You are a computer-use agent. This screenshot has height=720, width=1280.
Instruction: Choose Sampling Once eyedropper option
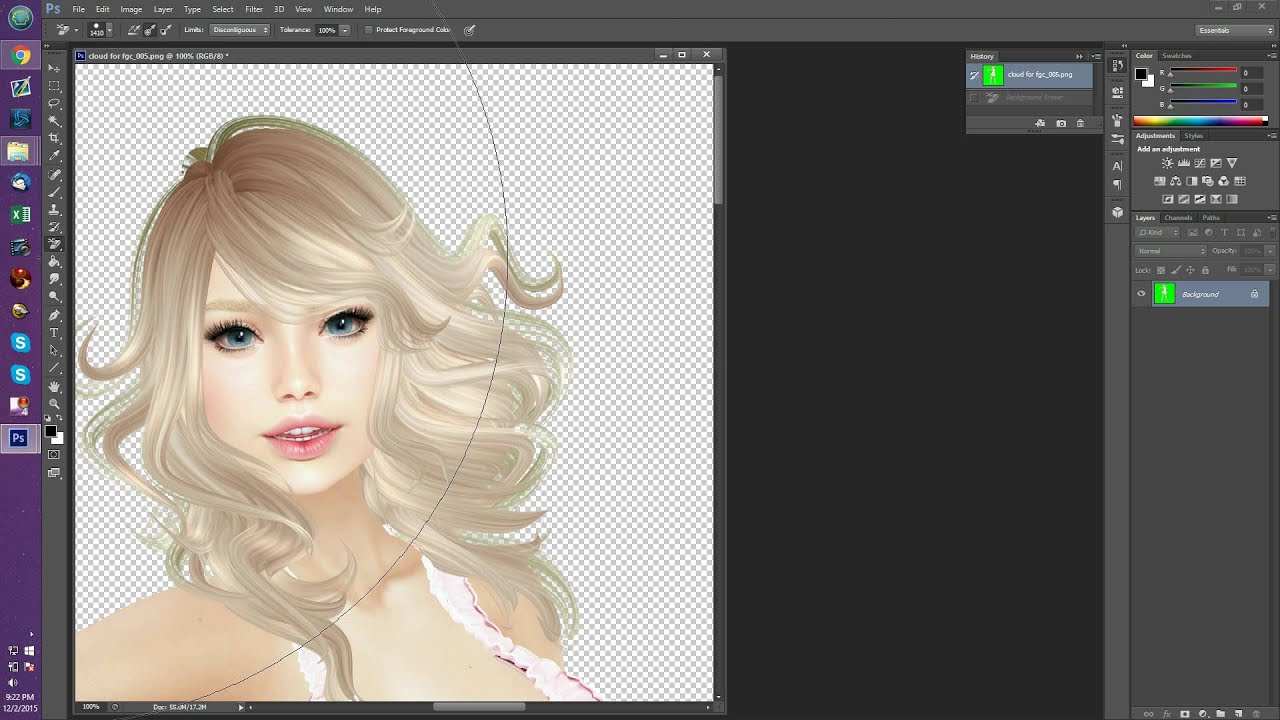(149, 30)
